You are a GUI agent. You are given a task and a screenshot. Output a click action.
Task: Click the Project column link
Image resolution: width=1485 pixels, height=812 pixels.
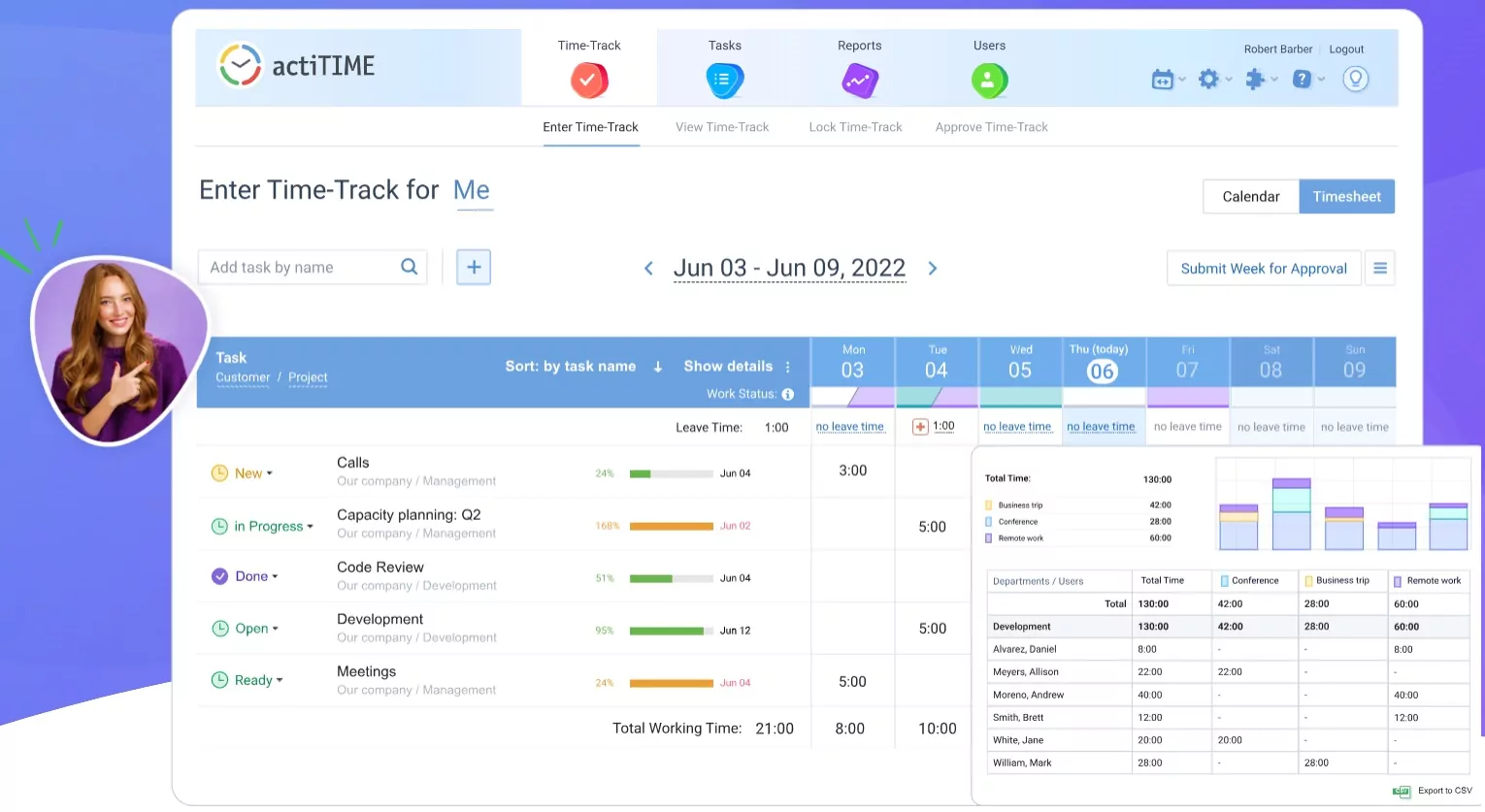(x=308, y=378)
